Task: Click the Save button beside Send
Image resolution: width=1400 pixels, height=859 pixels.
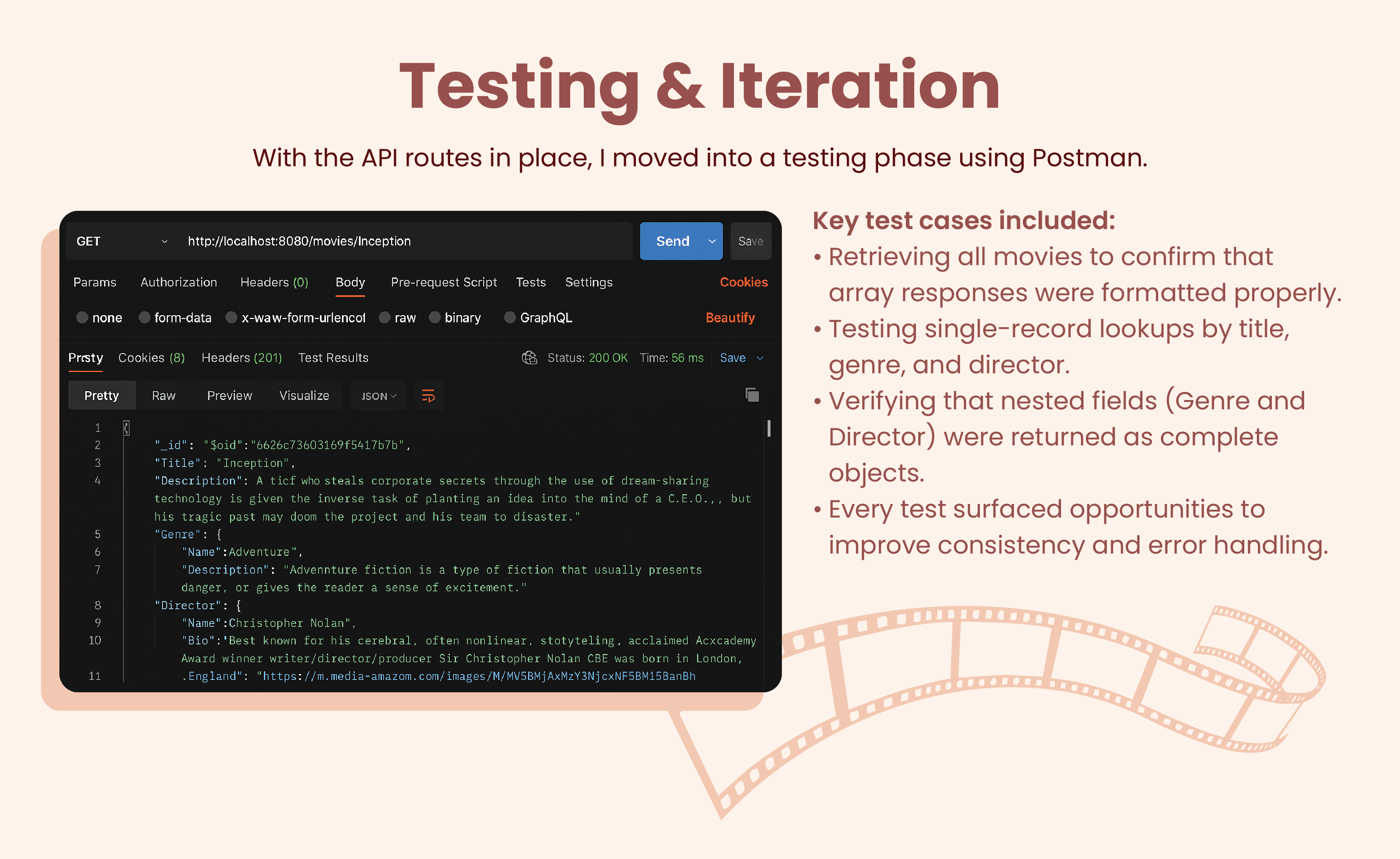Action: click(x=750, y=241)
